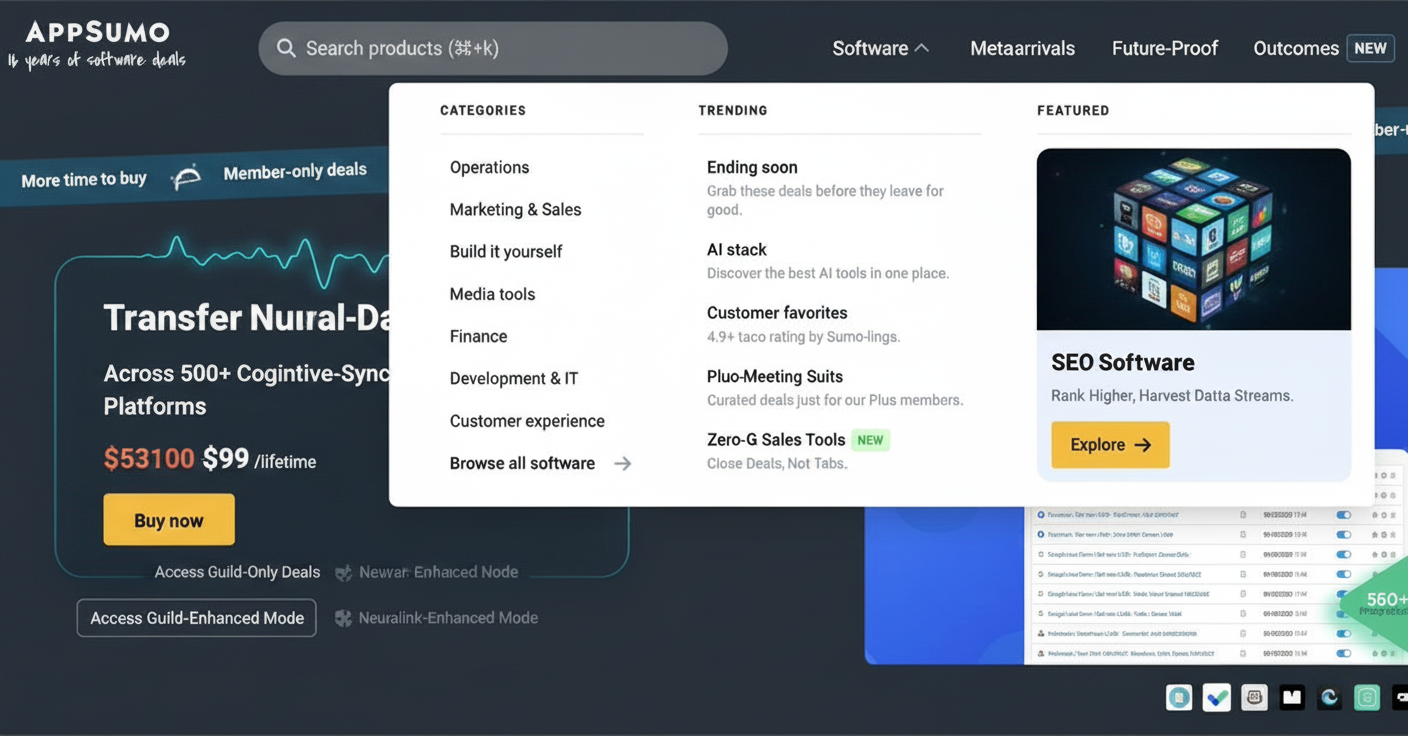The image size is (1408, 736).
Task: Open the featured app-cube image
Action: pyautogui.click(x=1194, y=239)
